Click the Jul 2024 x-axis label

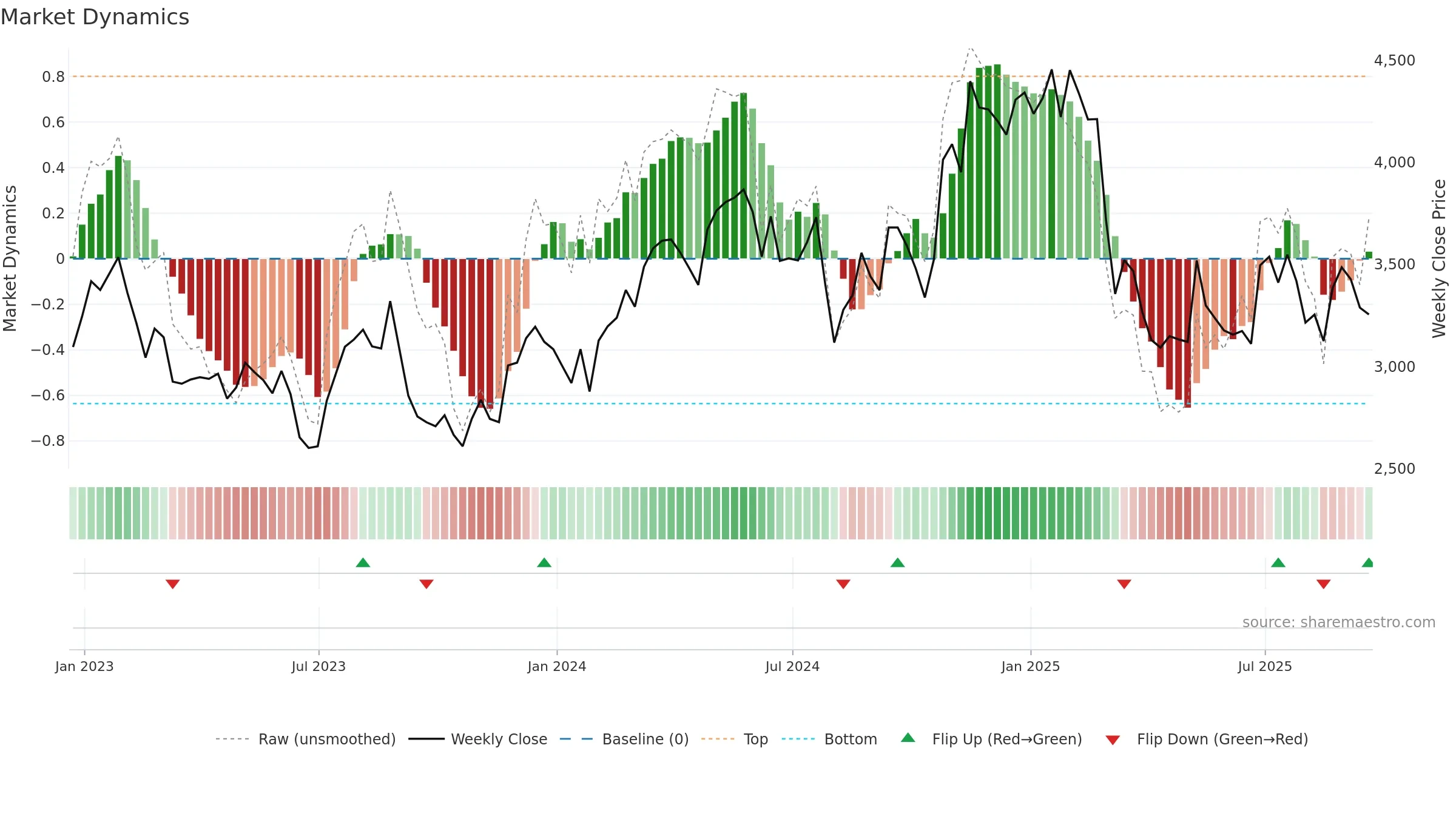(792, 666)
